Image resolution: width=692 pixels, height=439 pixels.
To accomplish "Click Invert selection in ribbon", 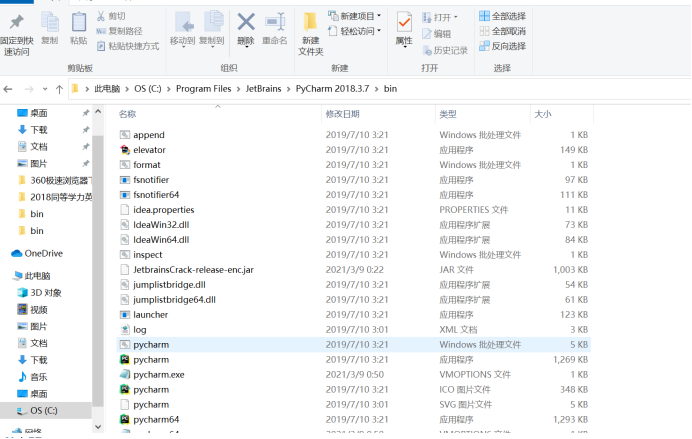I will point(502,46).
